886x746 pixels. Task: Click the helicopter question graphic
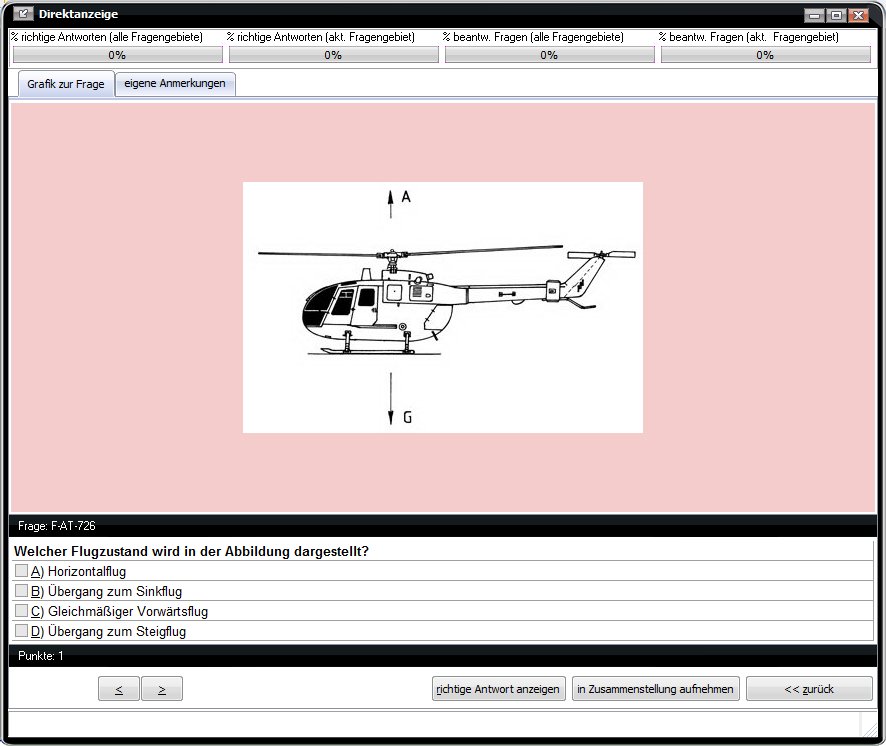click(x=443, y=307)
